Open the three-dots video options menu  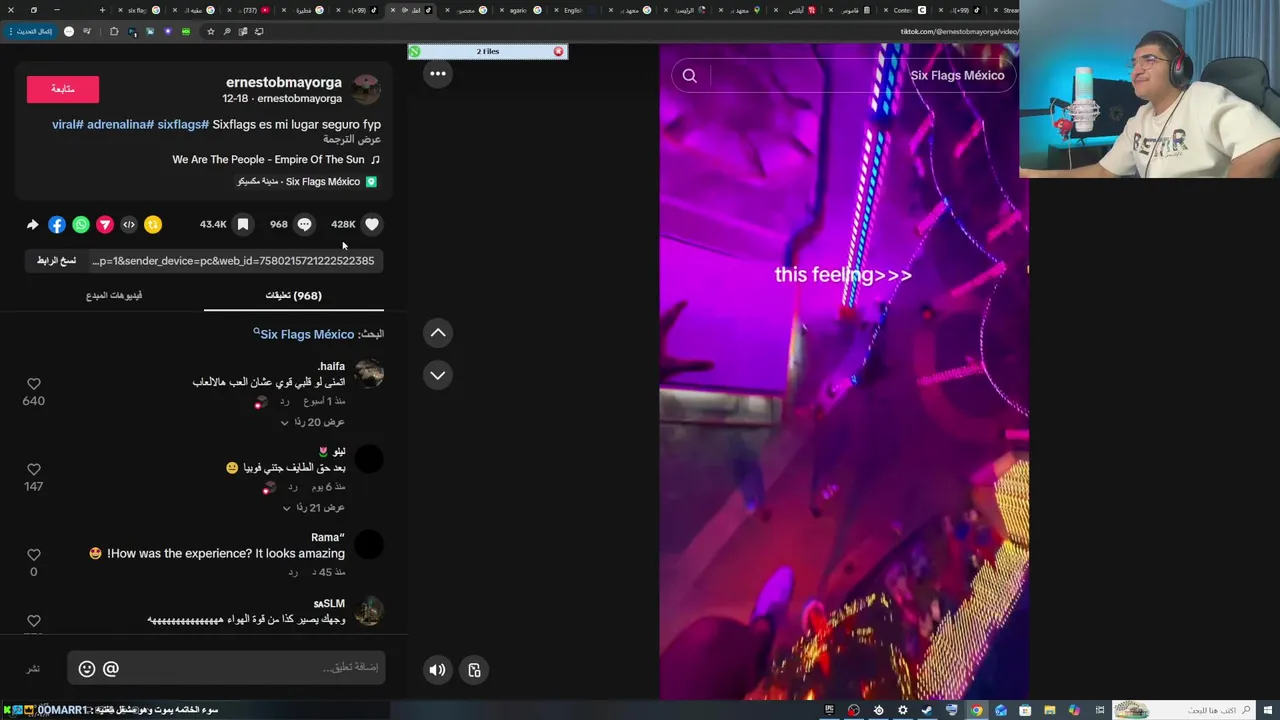coord(438,73)
